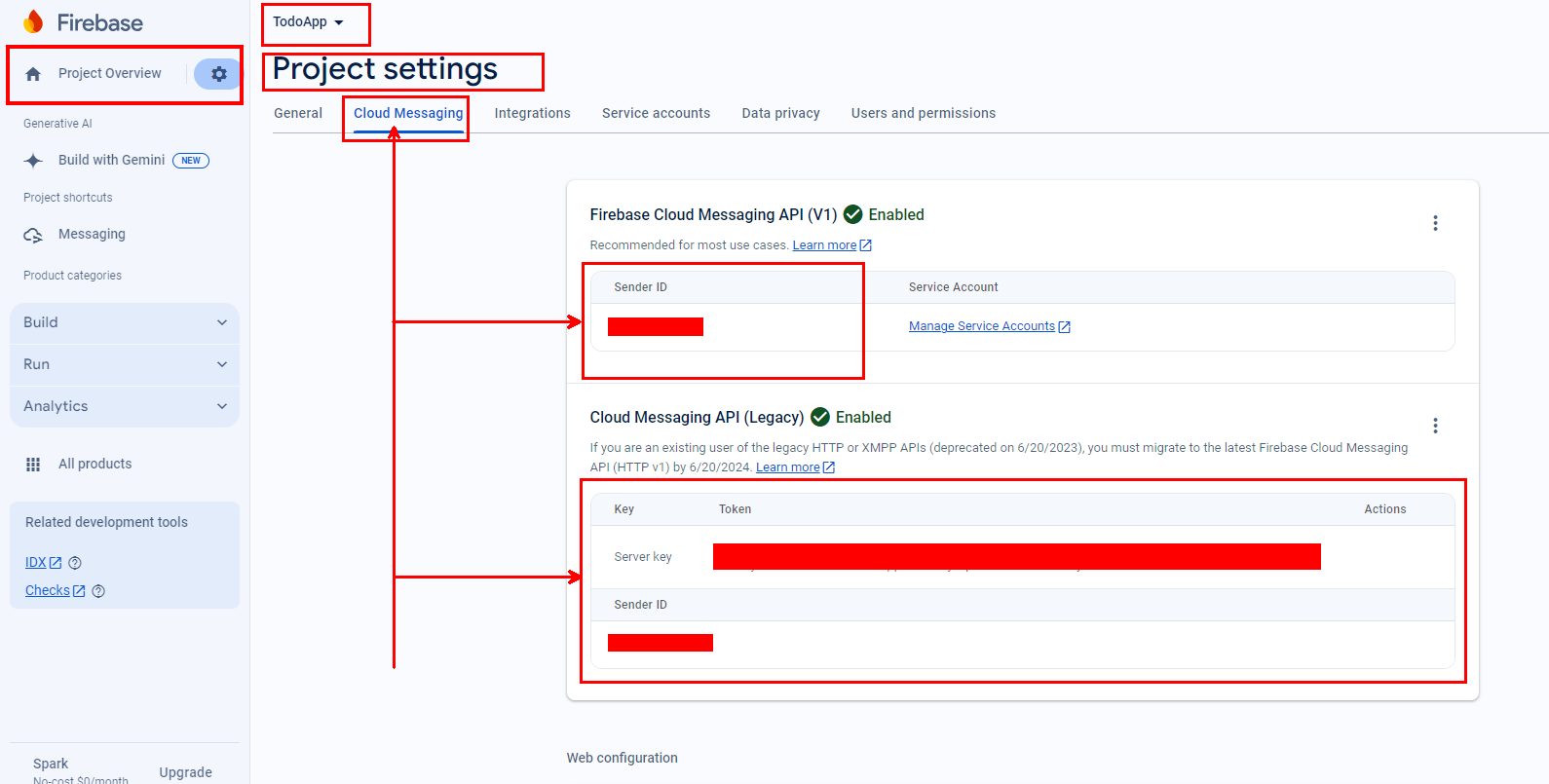Select the Cloud Messaging tab
The height and width of the screenshot is (784, 1549).
point(408,113)
